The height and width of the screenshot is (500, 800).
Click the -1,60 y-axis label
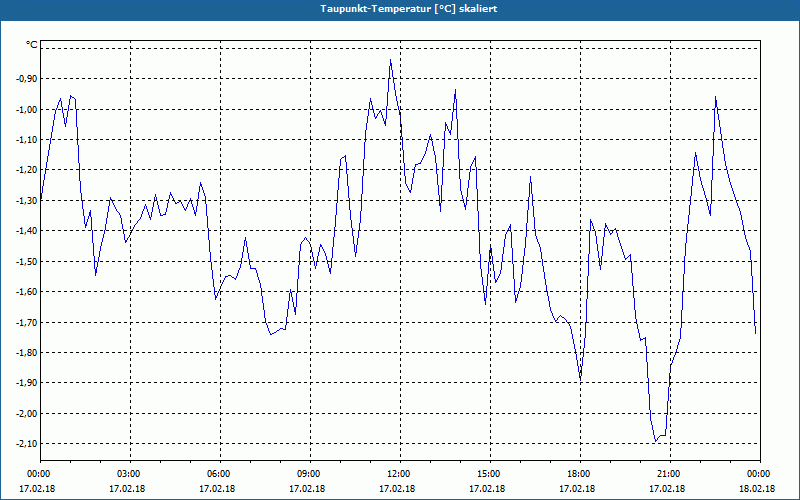point(26,291)
